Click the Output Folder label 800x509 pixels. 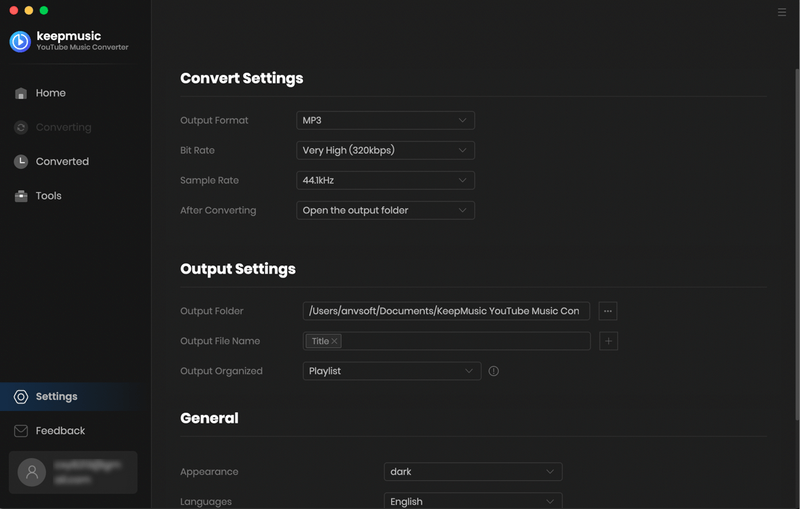click(x=212, y=311)
